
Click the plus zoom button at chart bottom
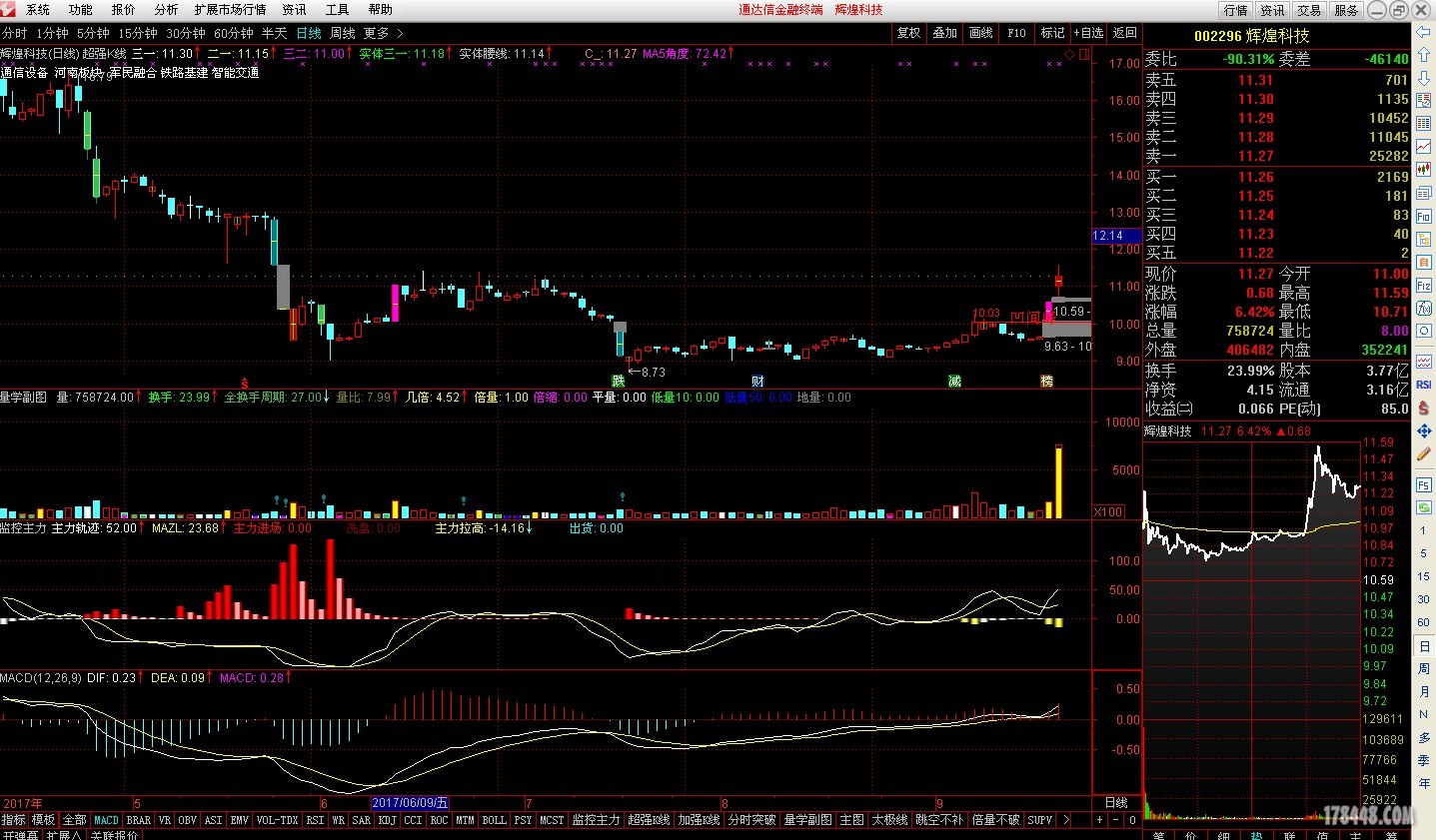coord(1099,819)
